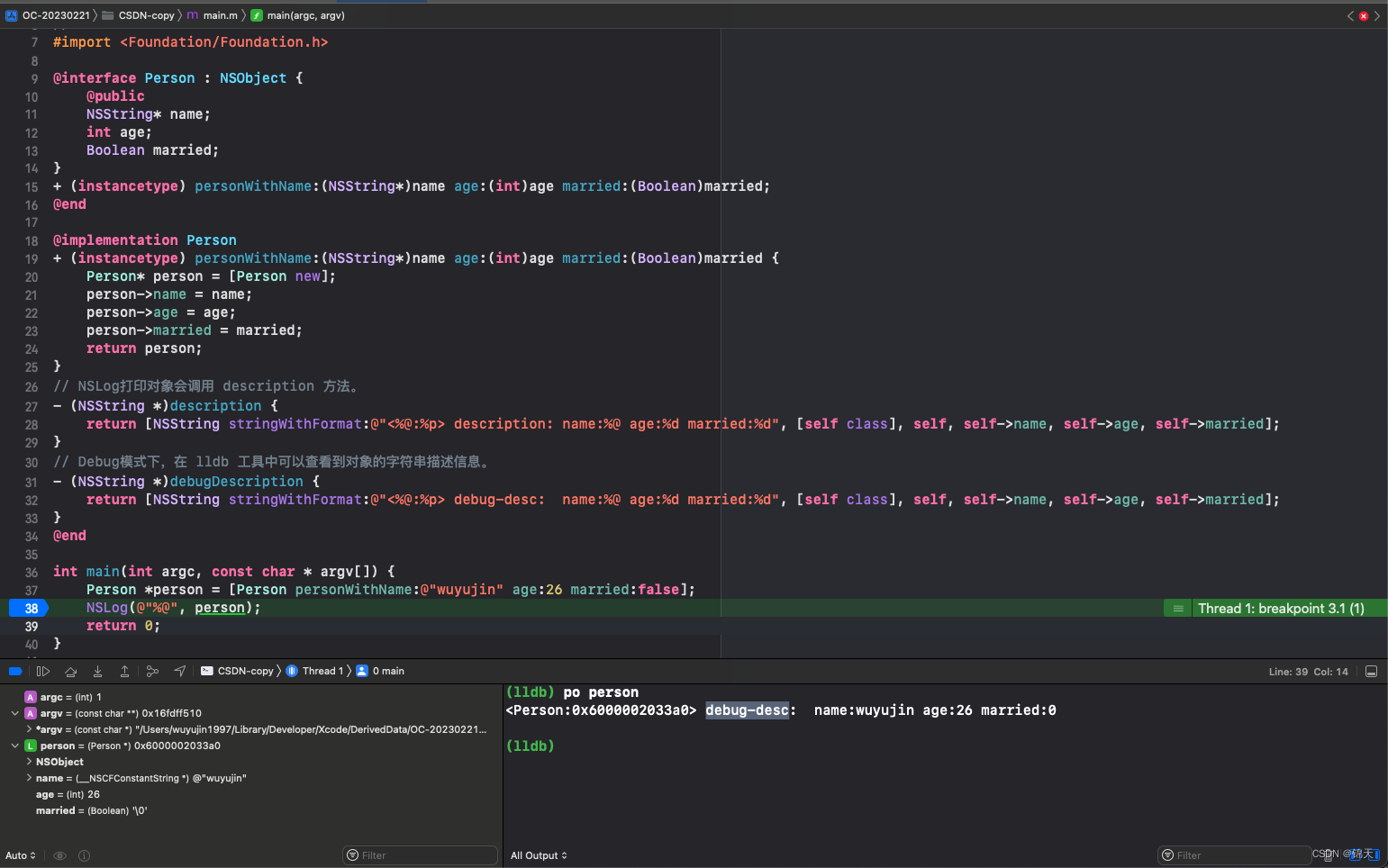Click highlighted debug-desc text in console output
This screenshot has width=1388, height=868.
coord(747,710)
